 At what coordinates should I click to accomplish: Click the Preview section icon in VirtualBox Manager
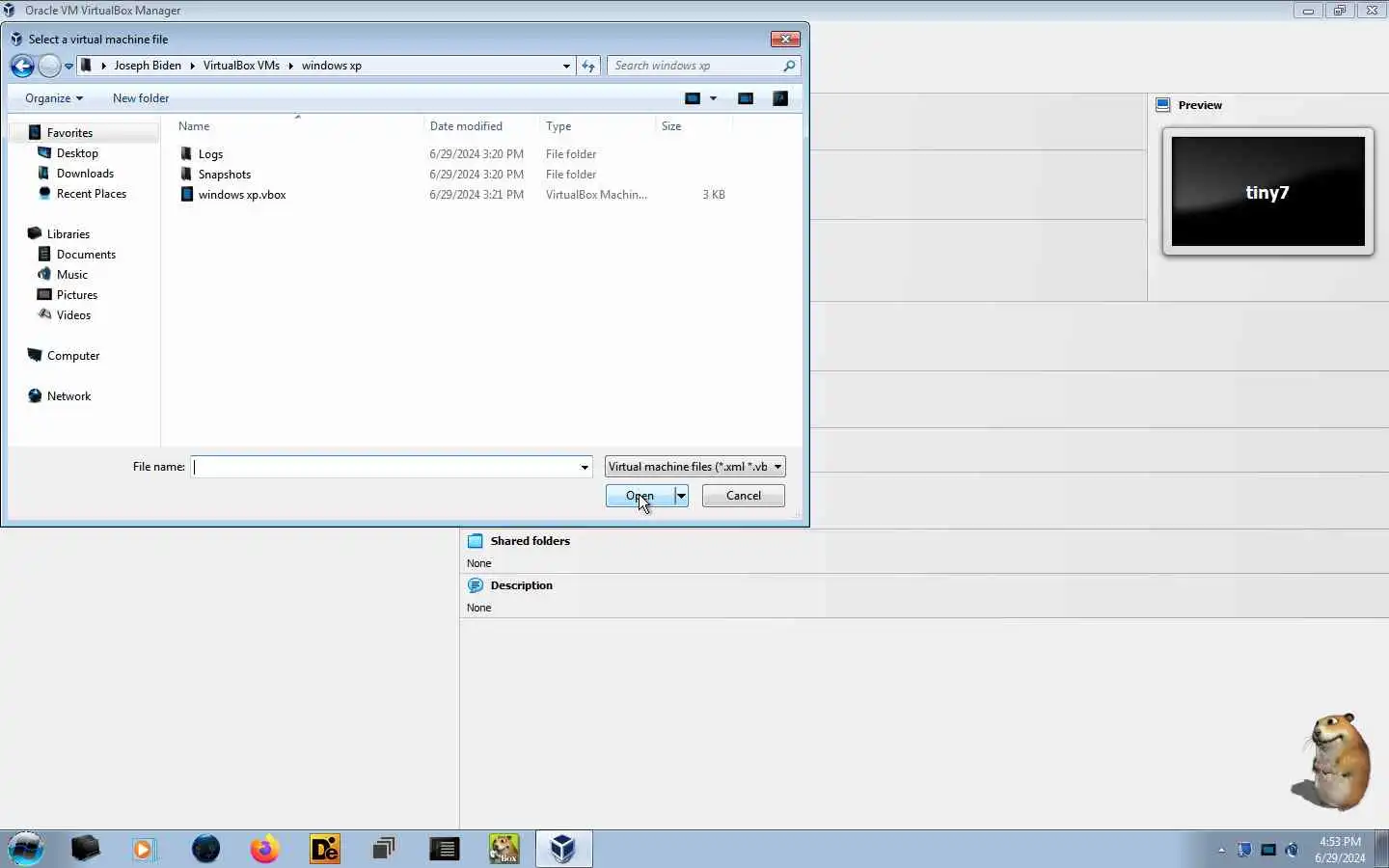1163,105
